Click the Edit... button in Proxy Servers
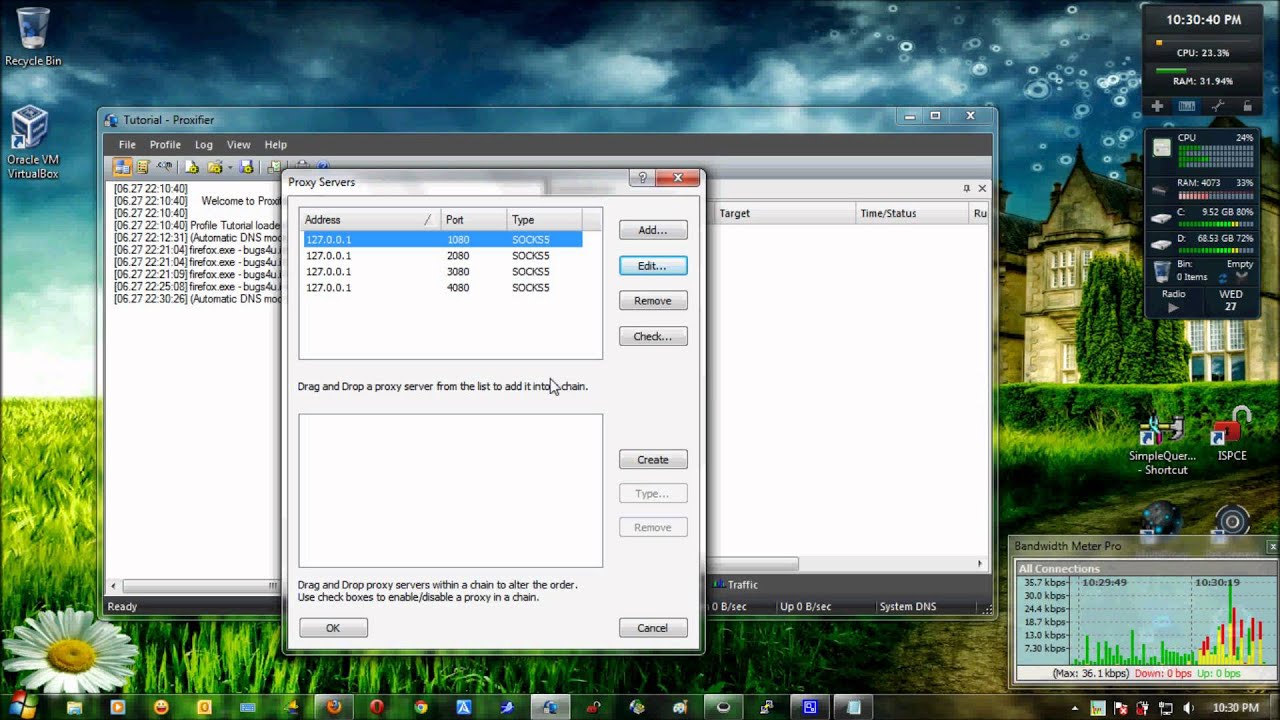This screenshot has width=1280, height=720. point(653,266)
